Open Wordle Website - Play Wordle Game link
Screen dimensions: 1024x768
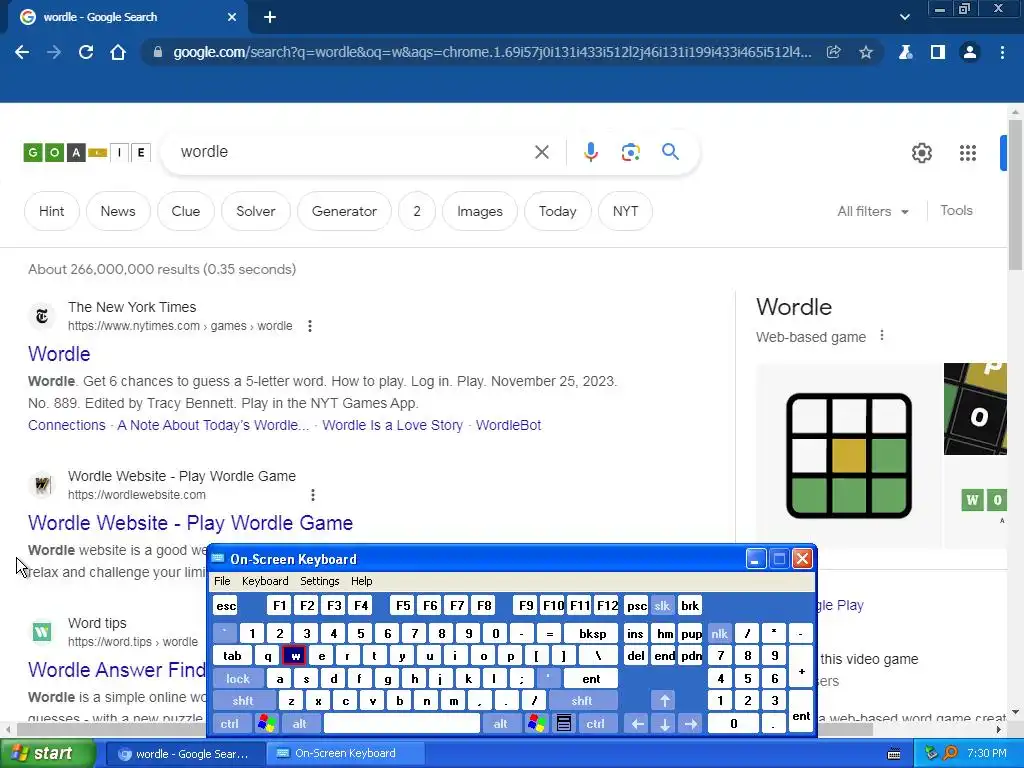pyautogui.click(x=191, y=523)
